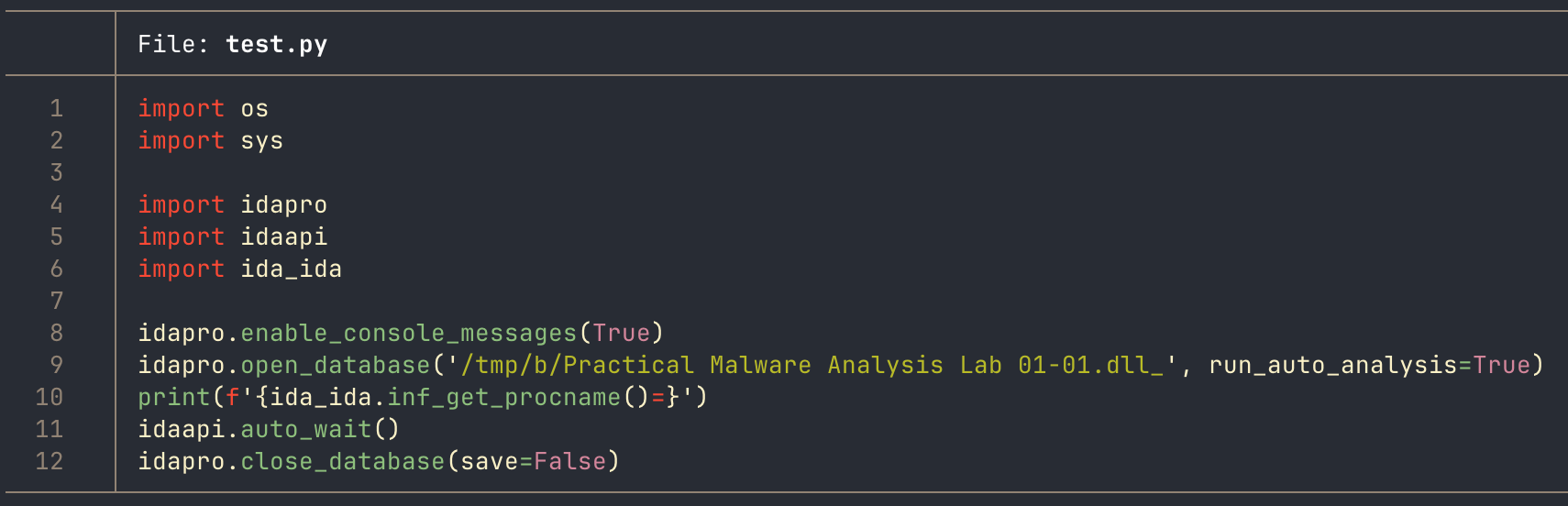Click line number 10 in the gutter
The image size is (1568, 506).
point(49,397)
